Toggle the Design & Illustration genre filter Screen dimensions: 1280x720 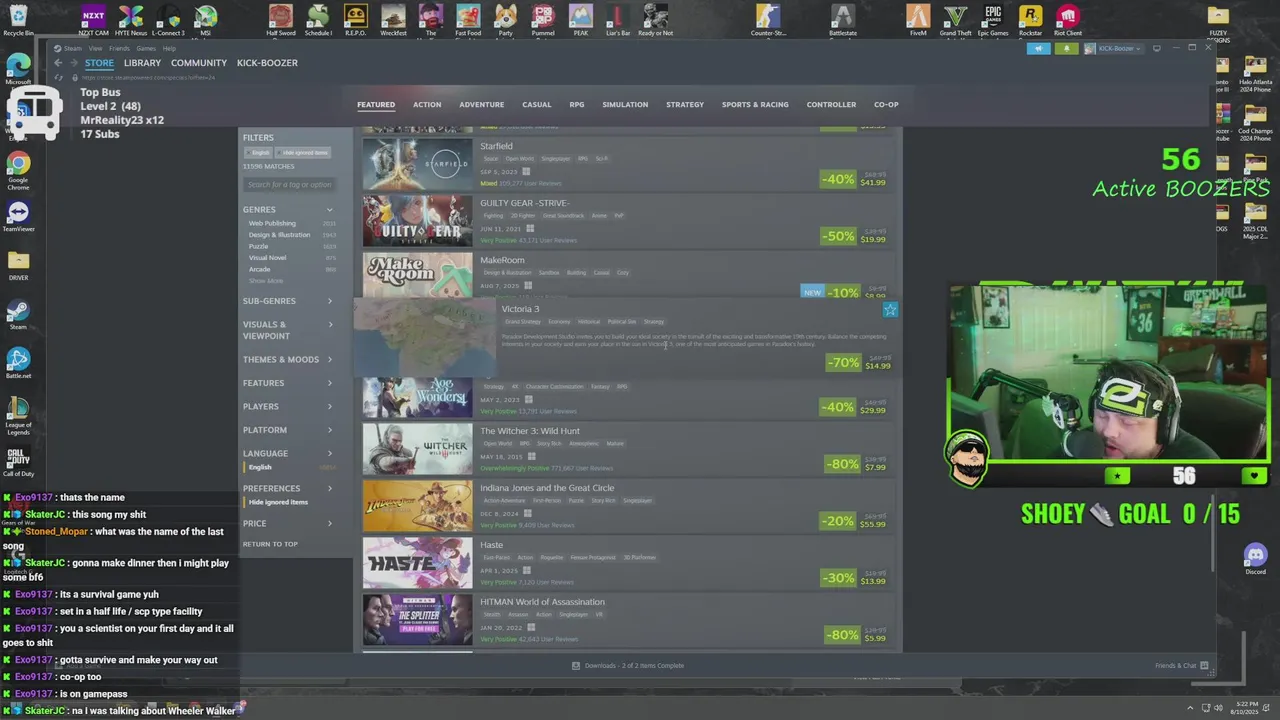279,235
